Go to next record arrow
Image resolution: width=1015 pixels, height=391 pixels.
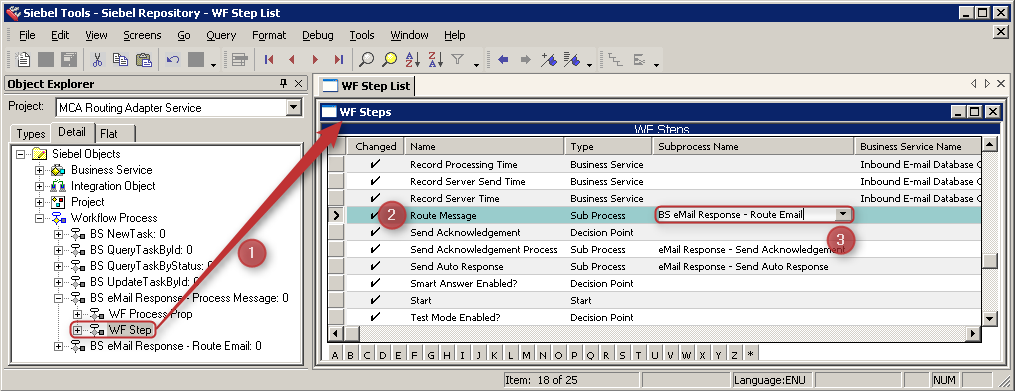pyautogui.click(x=315, y=60)
